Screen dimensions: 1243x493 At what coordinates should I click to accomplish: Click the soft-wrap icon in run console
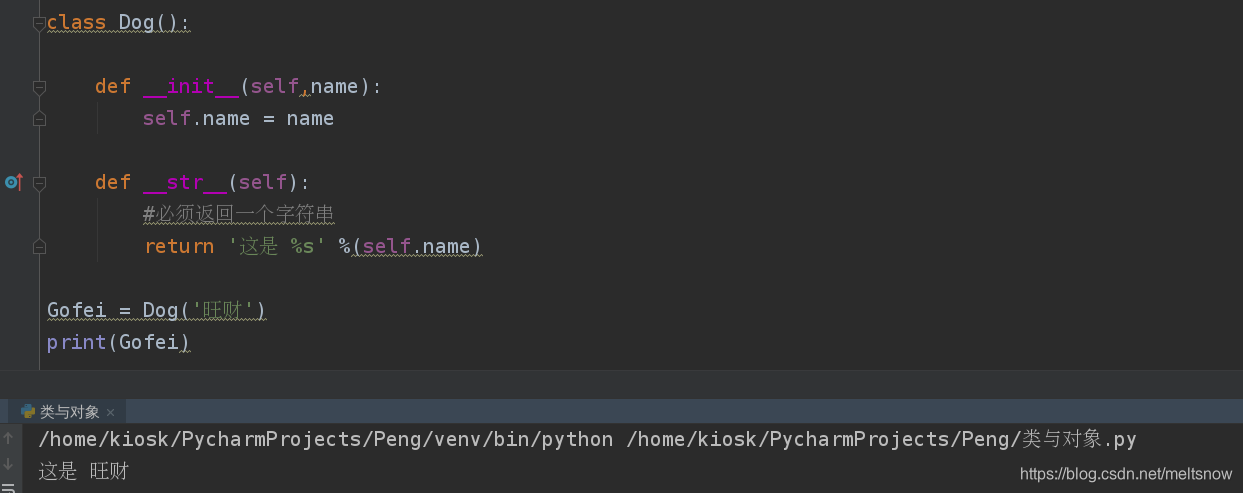tap(9, 487)
